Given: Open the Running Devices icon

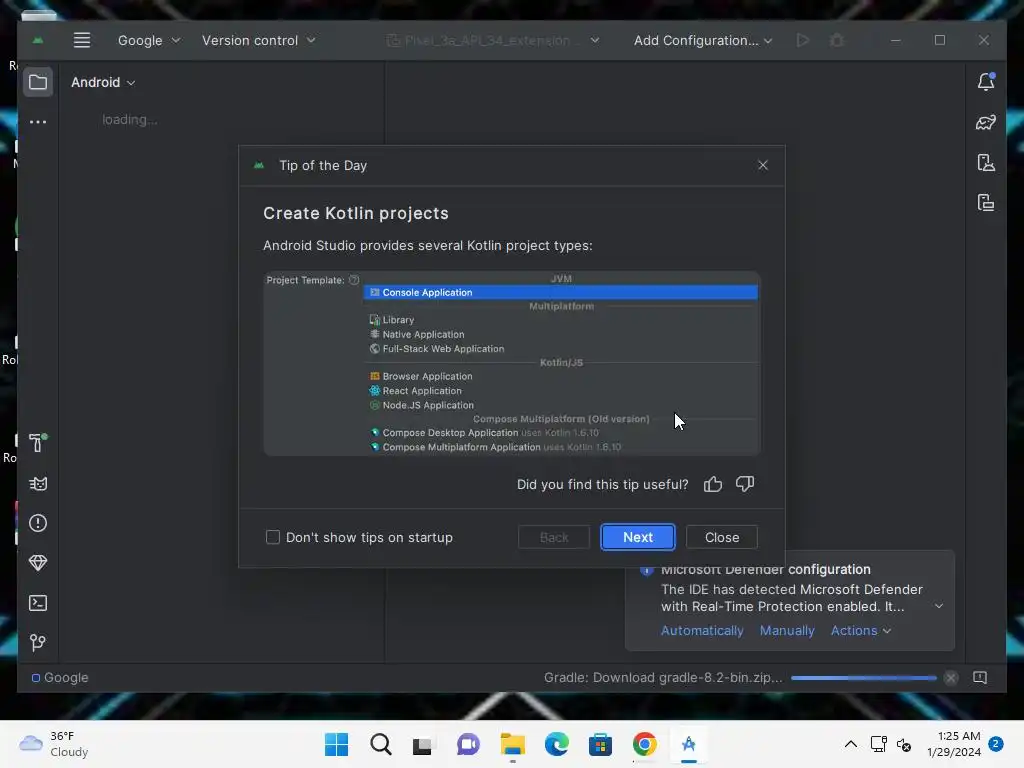Looking at the screenshot, I should click(986, 202).
